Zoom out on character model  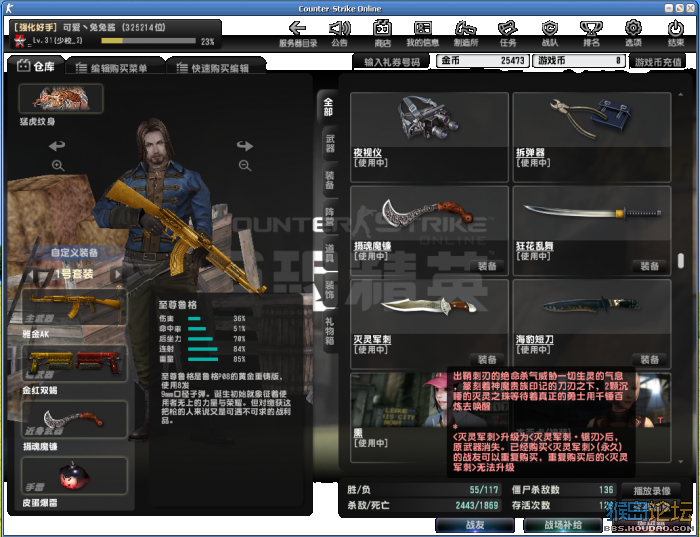click(245, 166)
